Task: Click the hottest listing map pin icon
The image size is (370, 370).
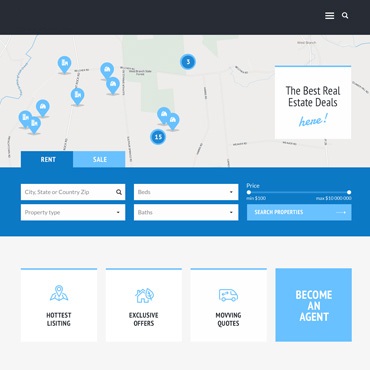Action: (59, 293)
